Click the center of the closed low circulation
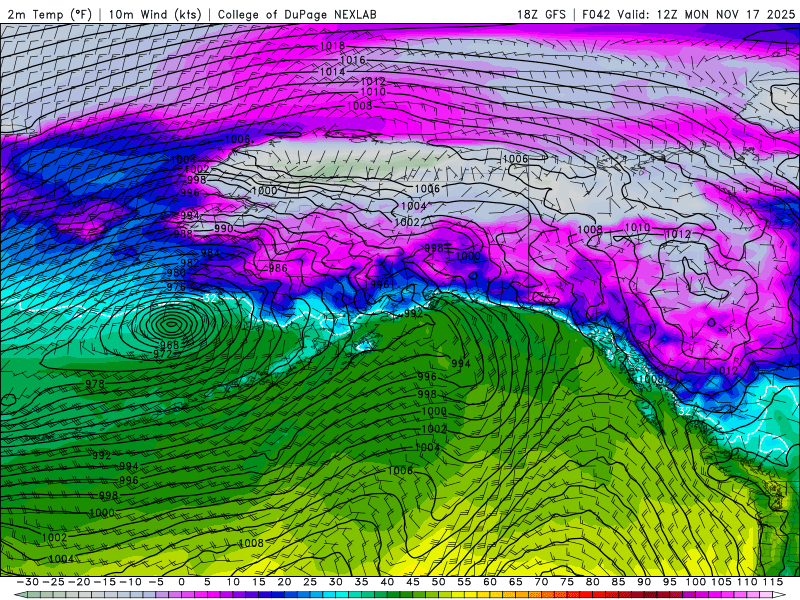800x600 pixels. [170, 322]
